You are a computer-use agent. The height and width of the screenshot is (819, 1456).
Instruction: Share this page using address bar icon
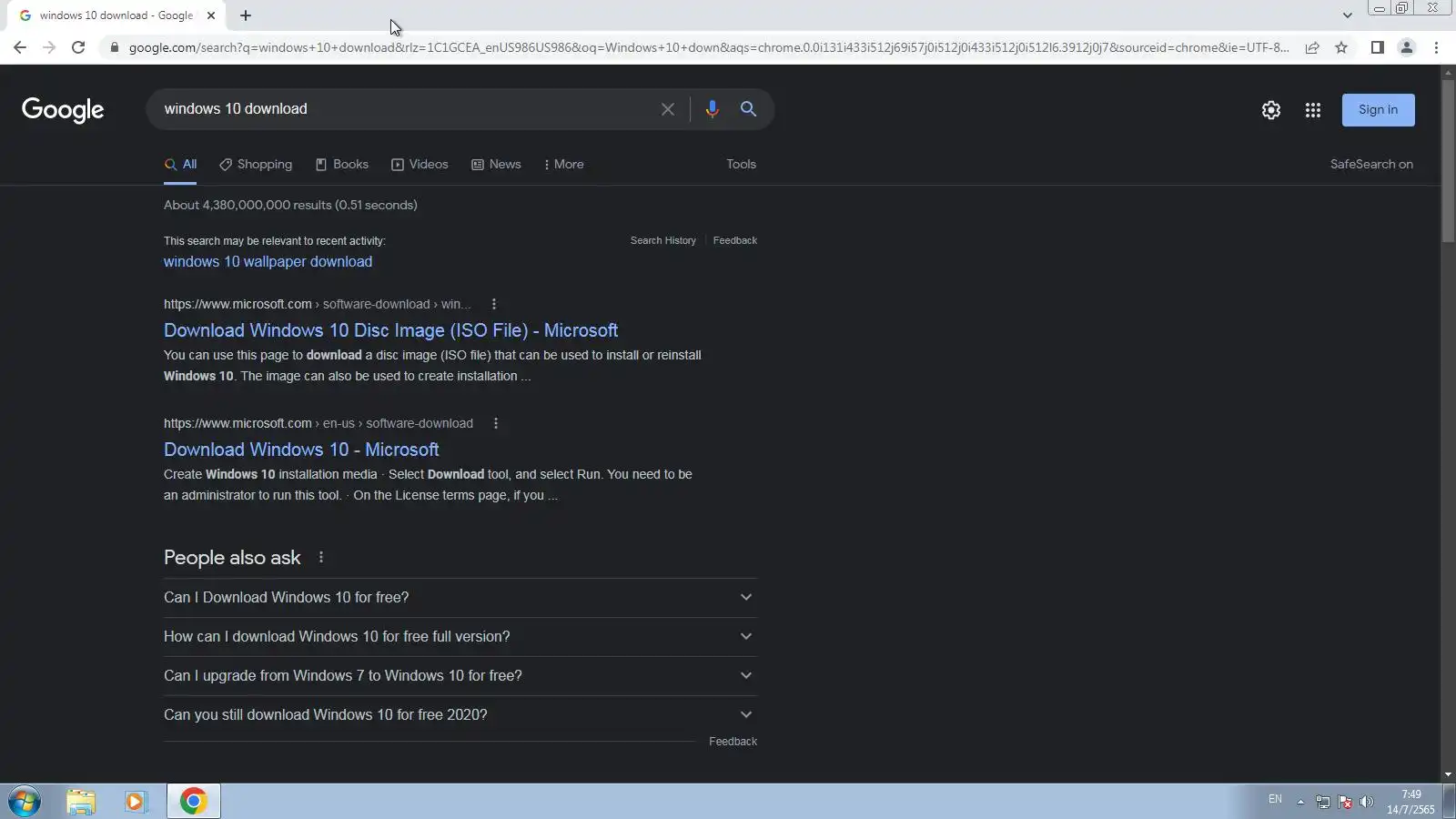1312,47
